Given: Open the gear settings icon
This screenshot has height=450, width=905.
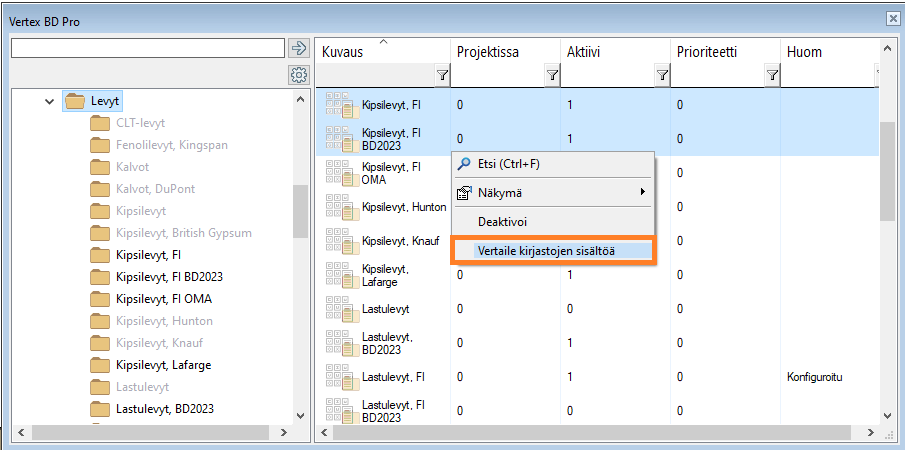Looking at the screenshot, I should [x=298, y=75].
